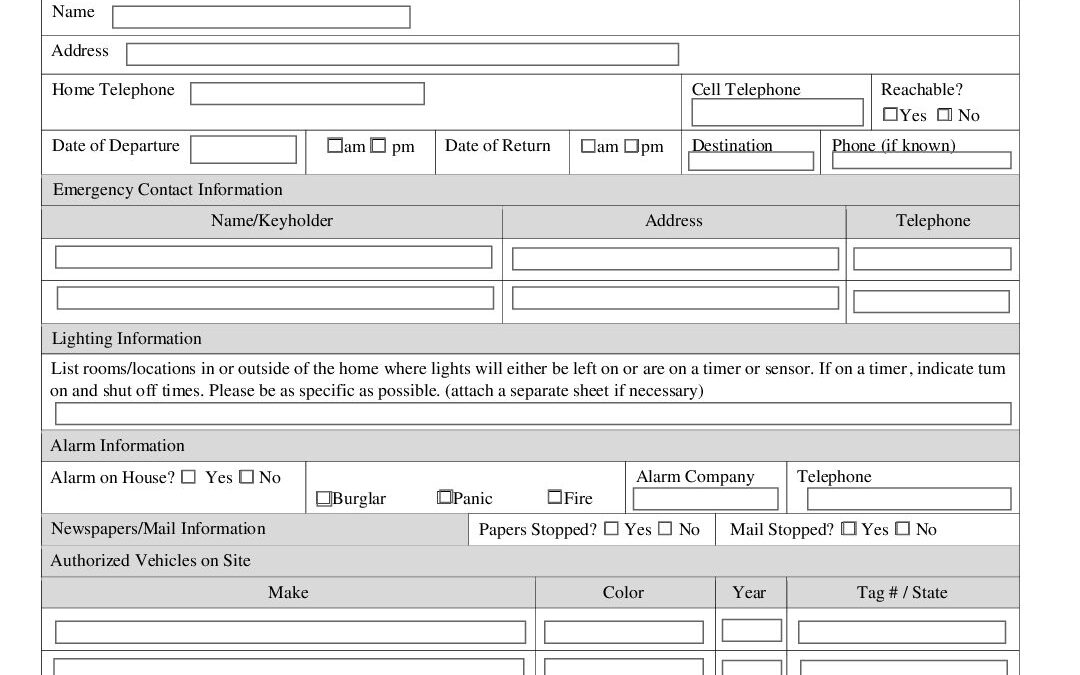Focus the Address text field

click(402, 54)
